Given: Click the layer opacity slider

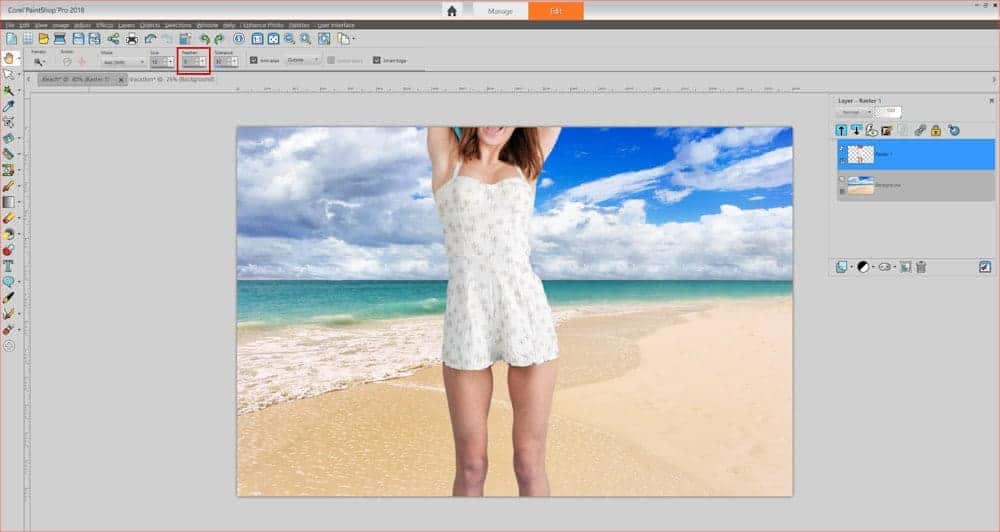Looking at the screenshot, I should (x=888, y=112).
